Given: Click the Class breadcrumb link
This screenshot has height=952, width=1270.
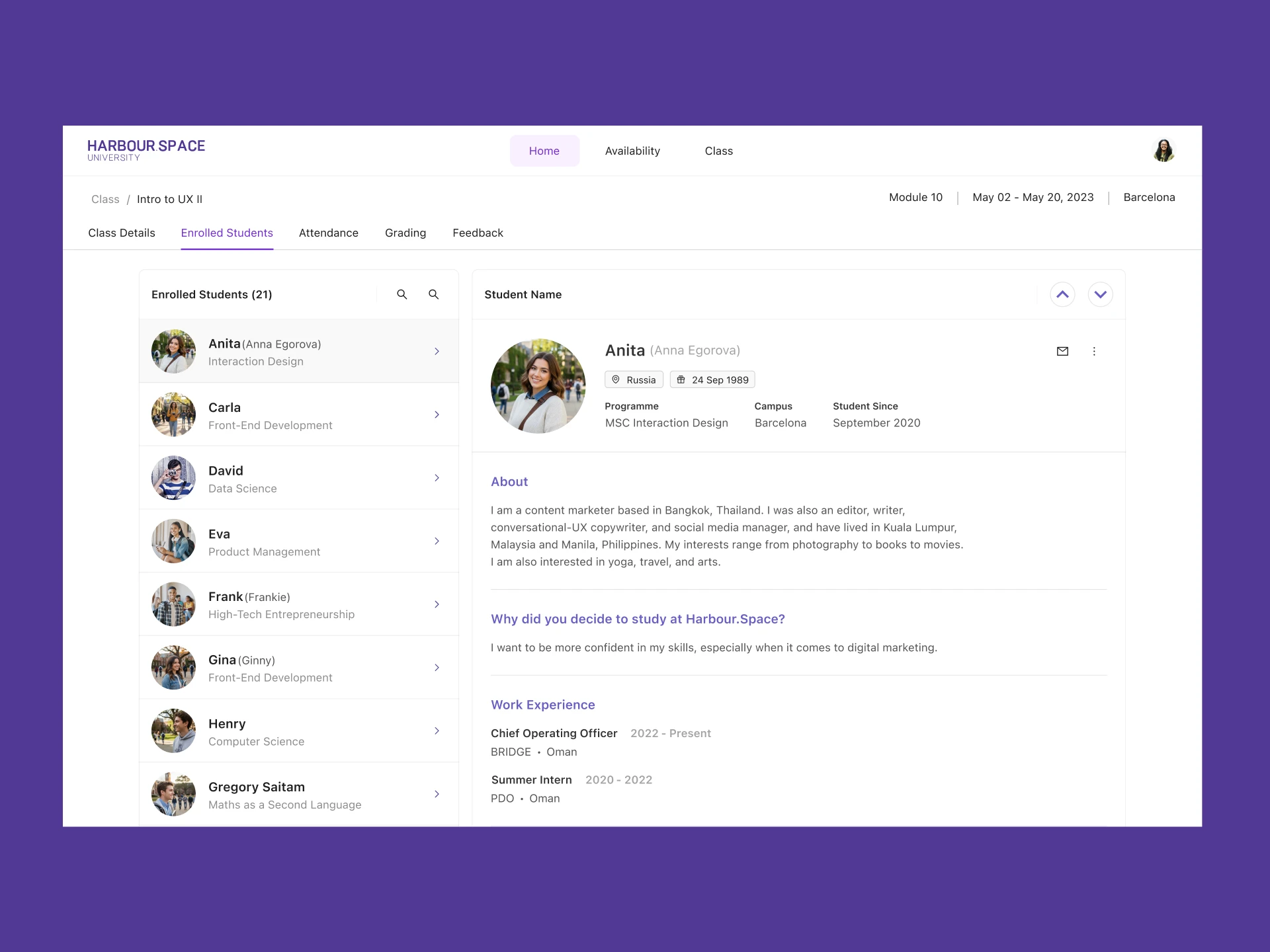Looking at the screenshot, I should (105, 199).
